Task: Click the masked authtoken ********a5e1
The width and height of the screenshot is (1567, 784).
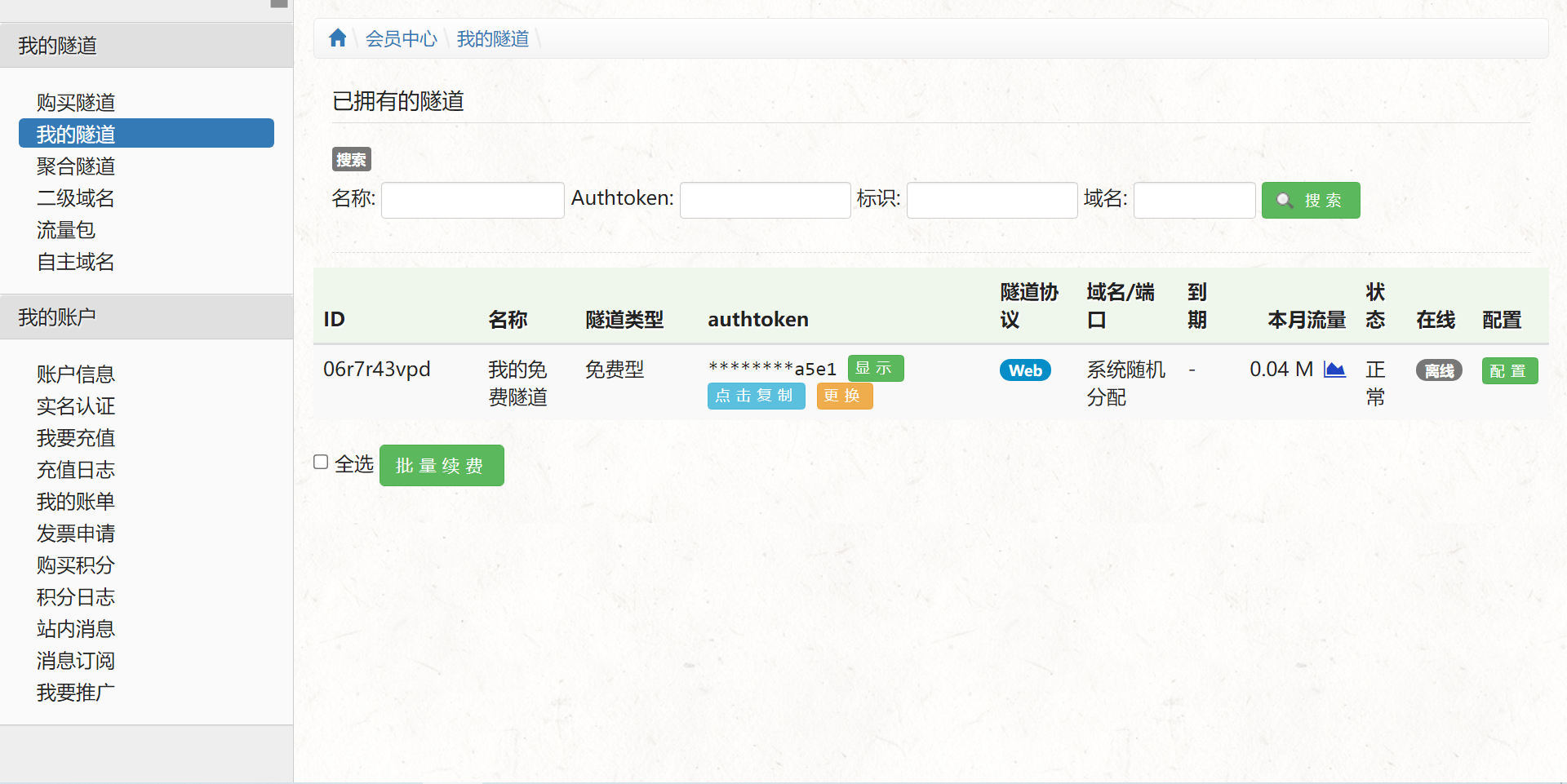Action: click(x=772, y=369)
